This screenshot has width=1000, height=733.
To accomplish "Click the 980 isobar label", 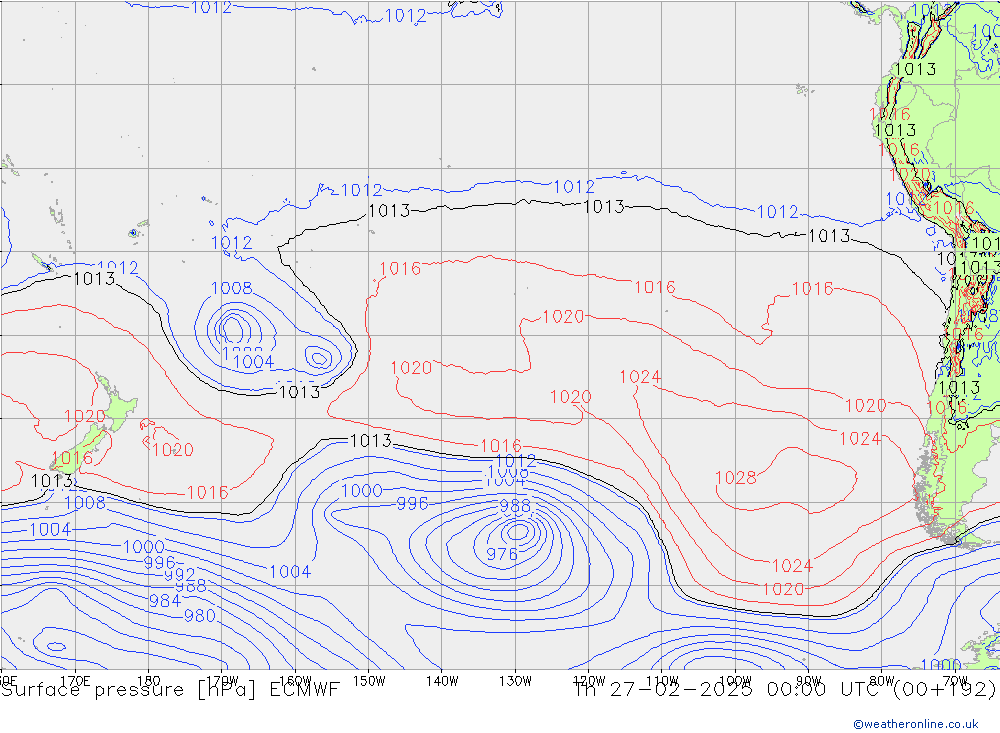I will [x=200, y=616].
